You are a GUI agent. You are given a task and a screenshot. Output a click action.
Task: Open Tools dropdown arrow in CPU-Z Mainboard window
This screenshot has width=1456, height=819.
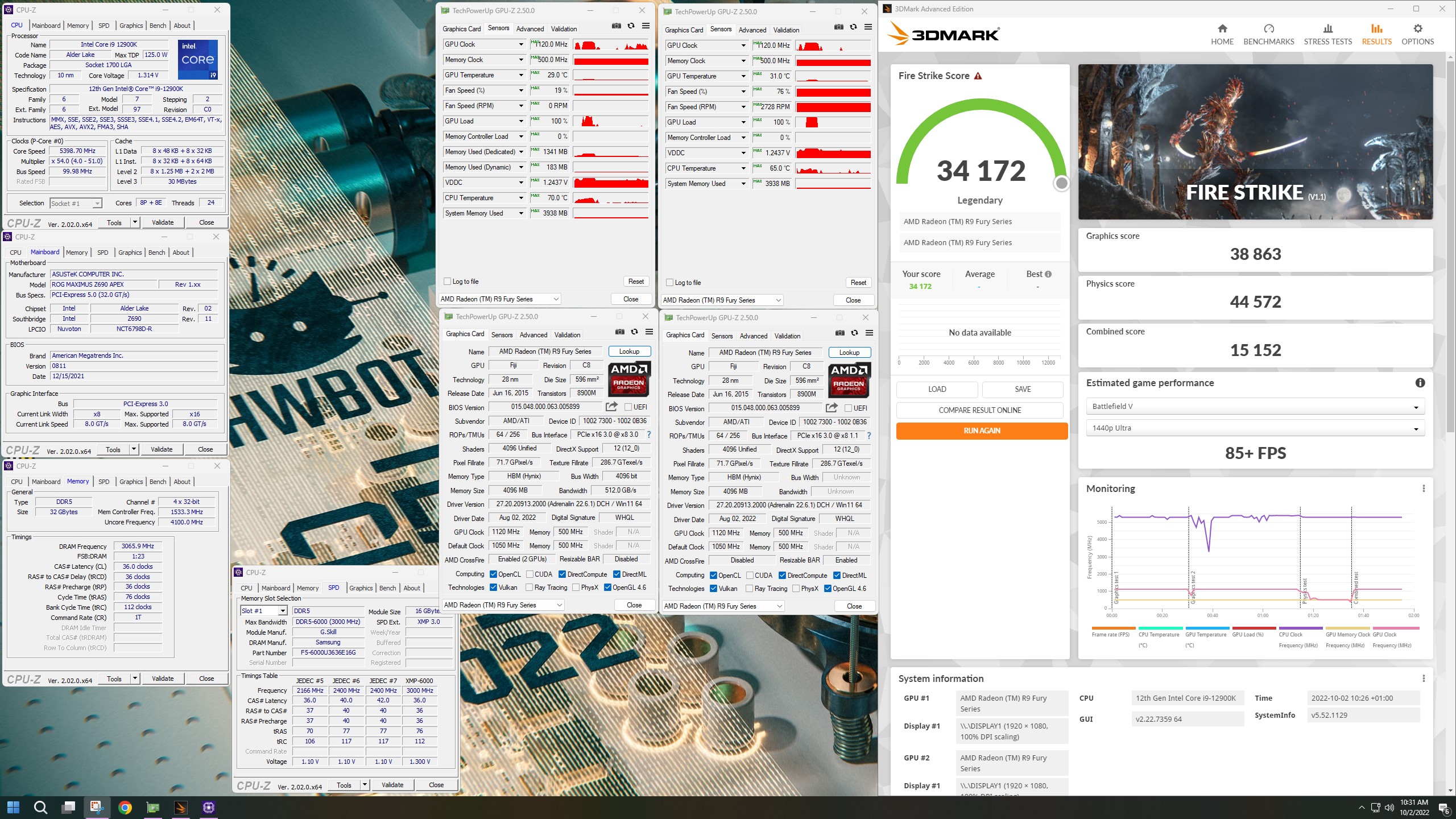tap(134, 449)
